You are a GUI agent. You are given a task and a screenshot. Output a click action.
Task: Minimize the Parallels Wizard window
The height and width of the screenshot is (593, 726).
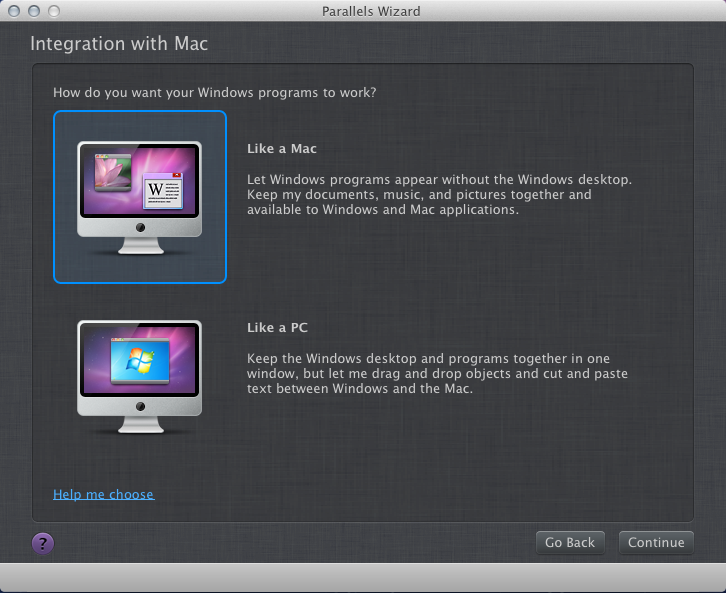tap(34, 11)
